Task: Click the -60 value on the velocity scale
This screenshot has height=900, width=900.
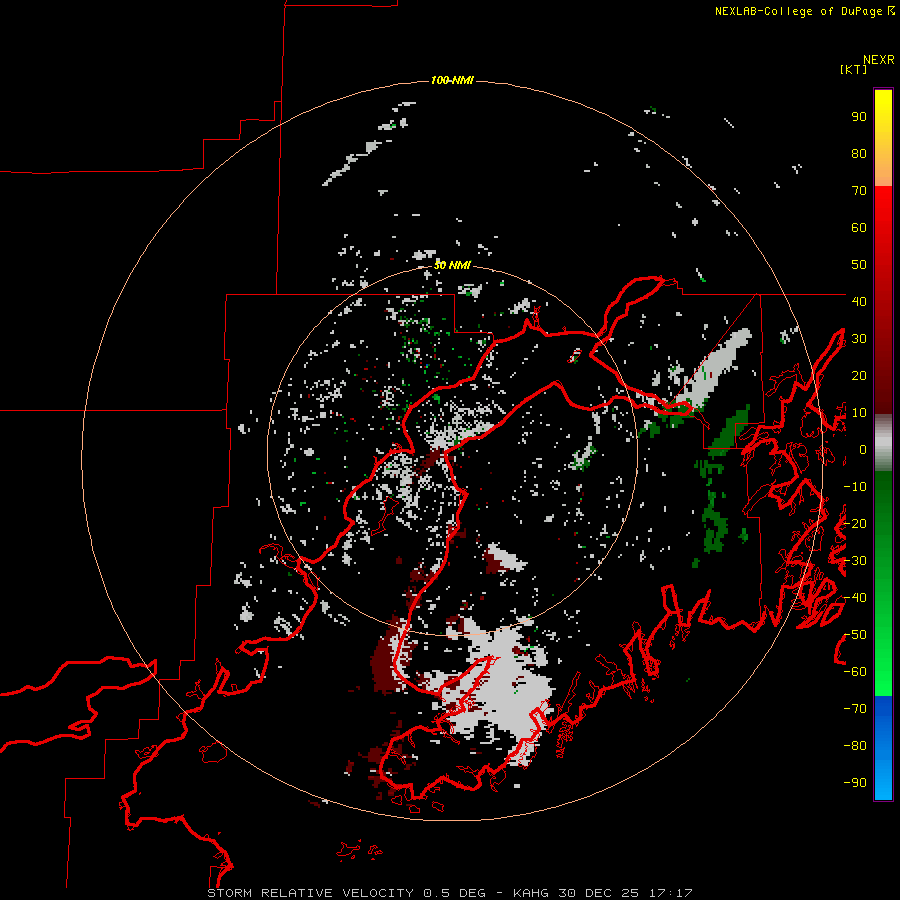Action: click(855, 672)
